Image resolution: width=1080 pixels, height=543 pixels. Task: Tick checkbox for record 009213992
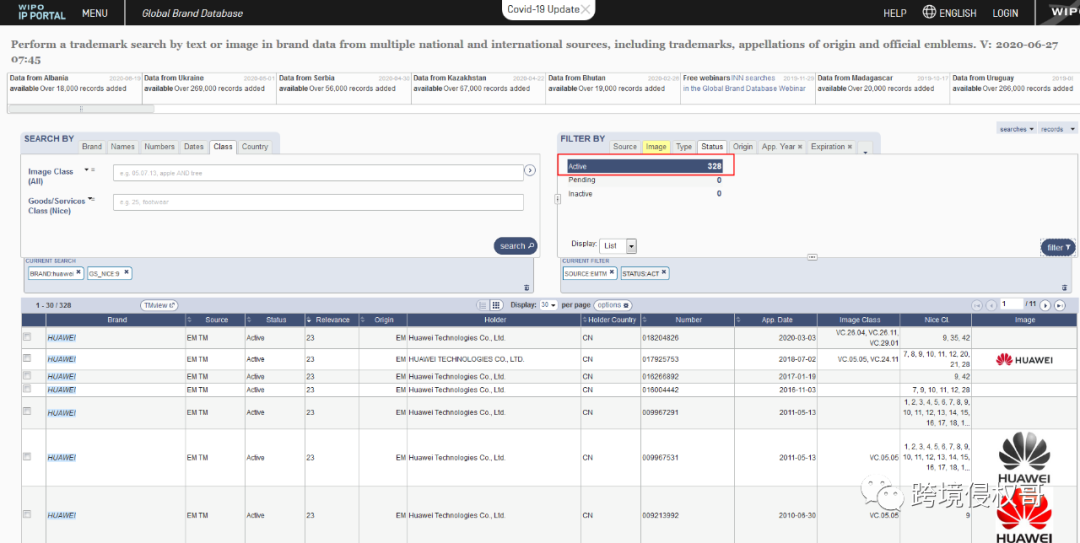click(x=27, y=514)
